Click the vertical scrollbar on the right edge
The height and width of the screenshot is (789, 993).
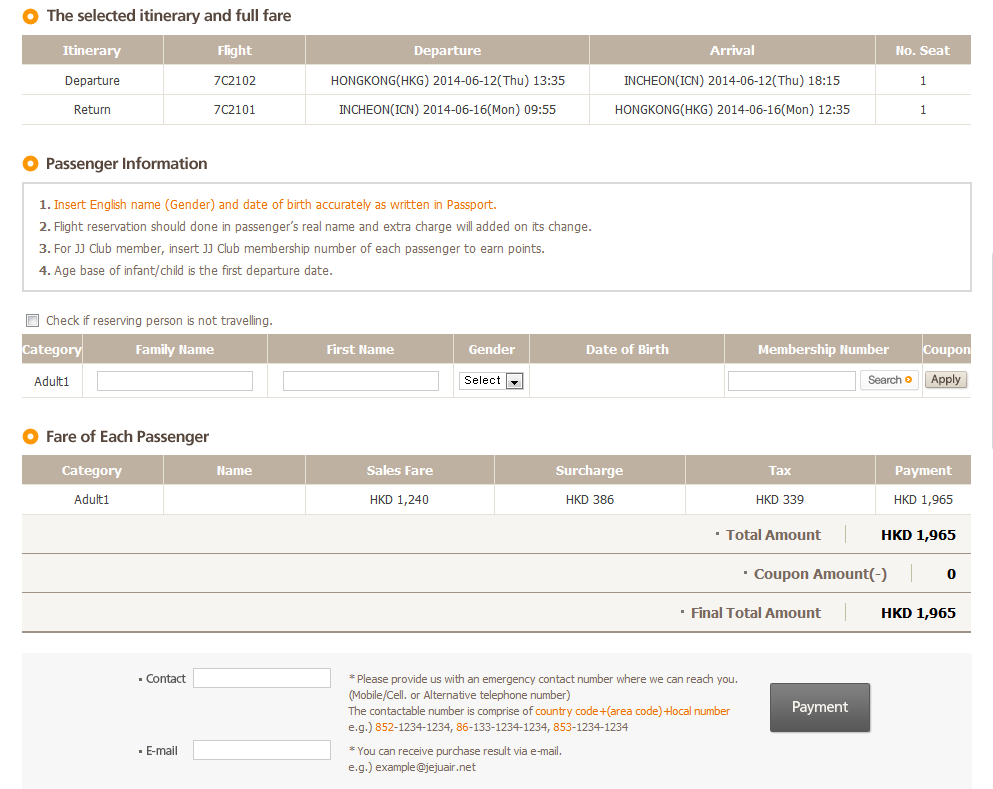point(991,350)
